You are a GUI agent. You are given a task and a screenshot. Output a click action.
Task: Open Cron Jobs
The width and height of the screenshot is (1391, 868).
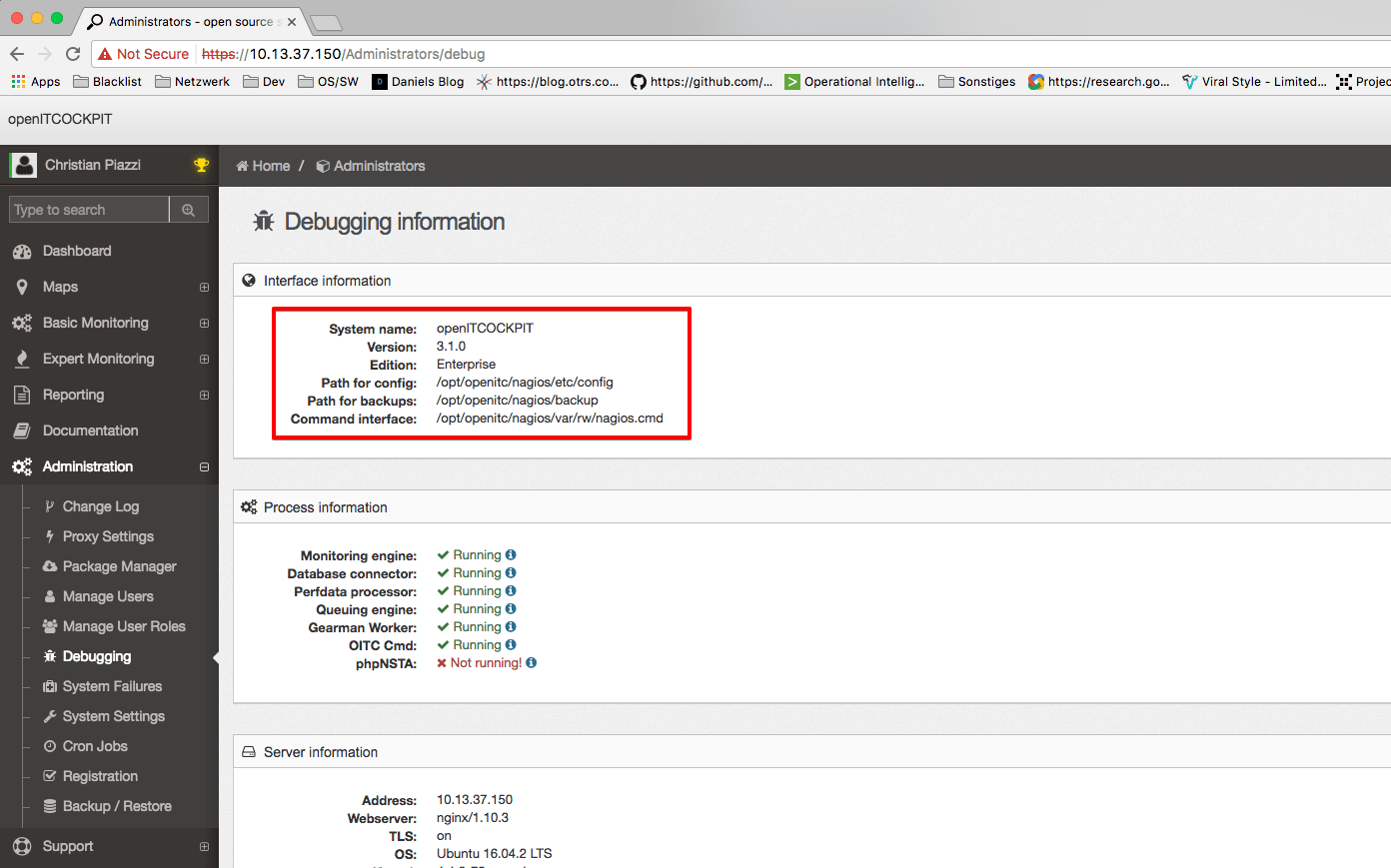(95, 746)
